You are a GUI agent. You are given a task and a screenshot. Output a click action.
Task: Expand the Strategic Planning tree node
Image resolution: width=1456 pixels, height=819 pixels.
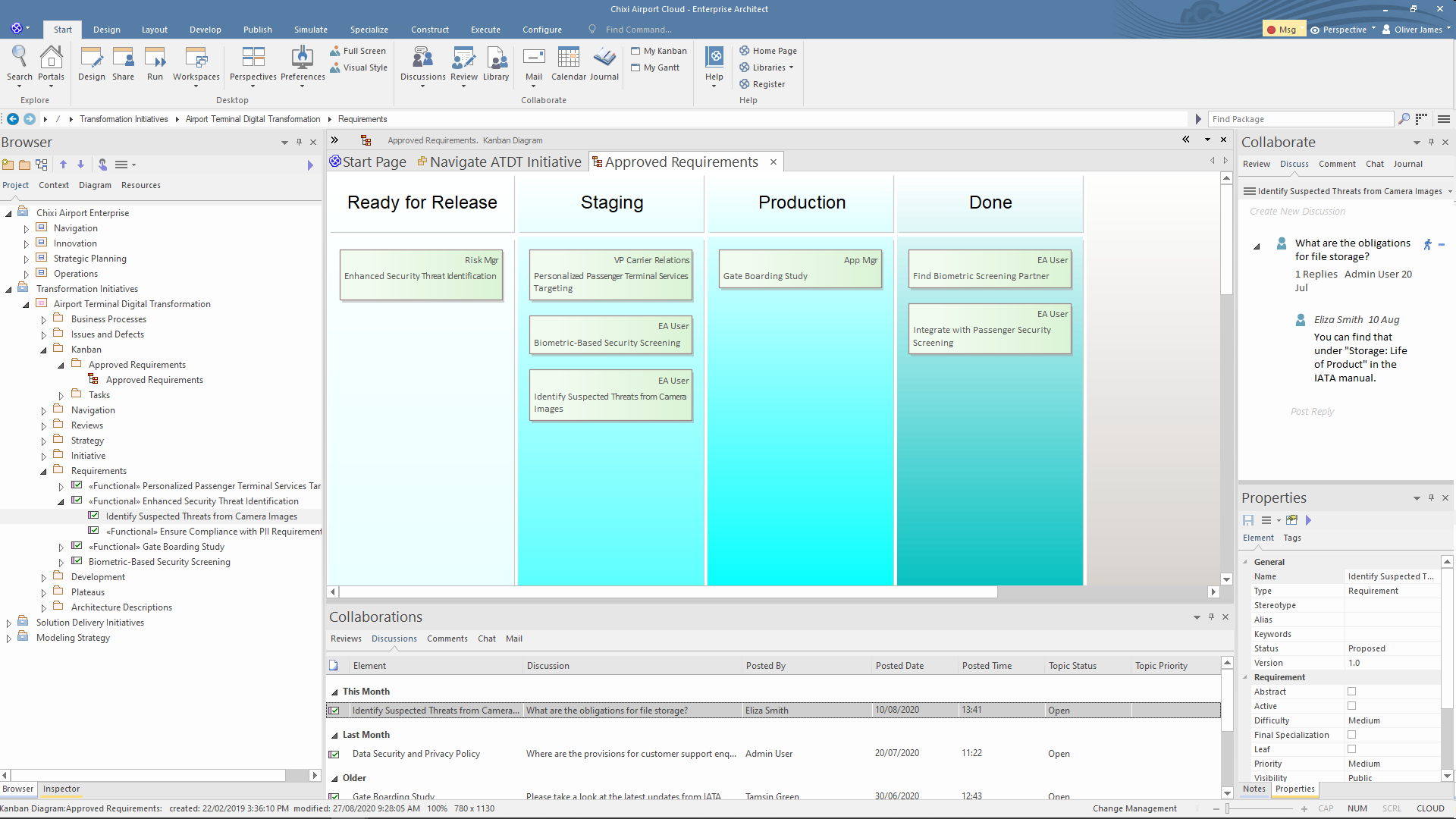click(26, 259)
